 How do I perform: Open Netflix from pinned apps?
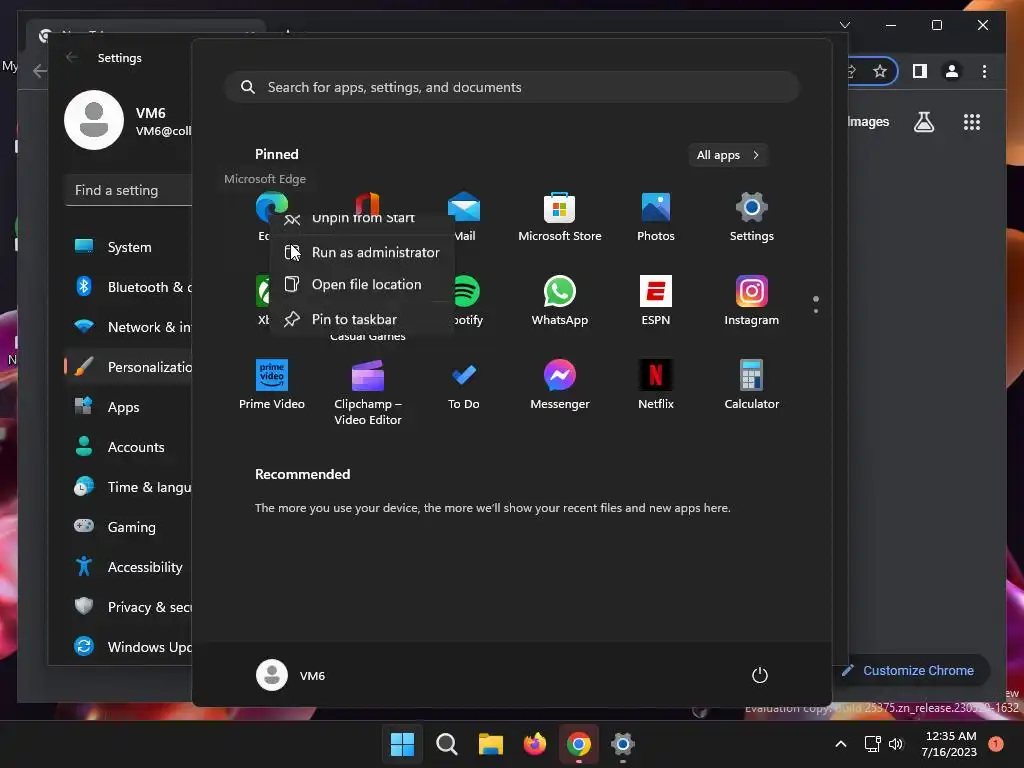point(655,385)
